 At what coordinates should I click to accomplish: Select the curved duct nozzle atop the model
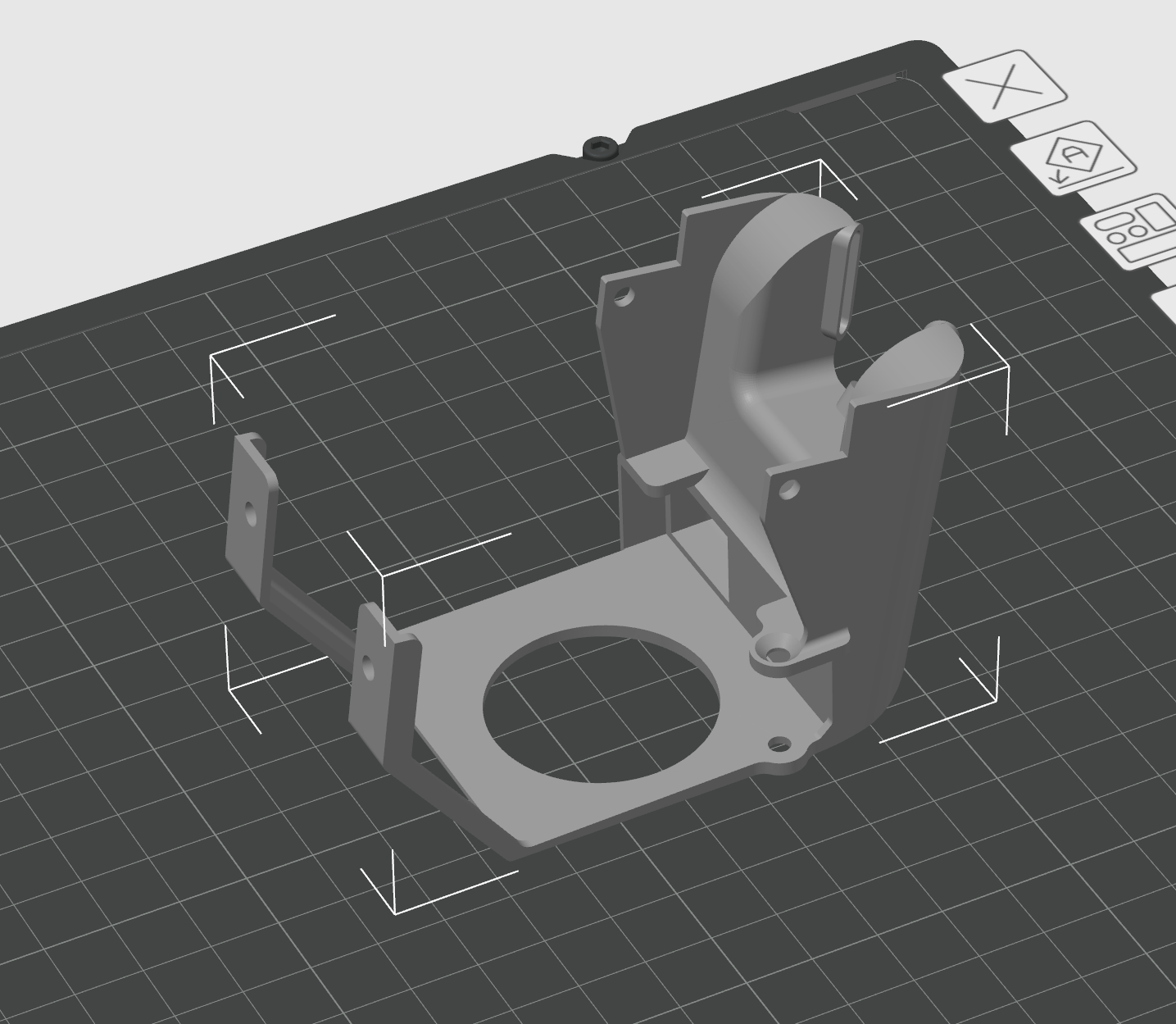pyautogui.click(x=787, y=271)
